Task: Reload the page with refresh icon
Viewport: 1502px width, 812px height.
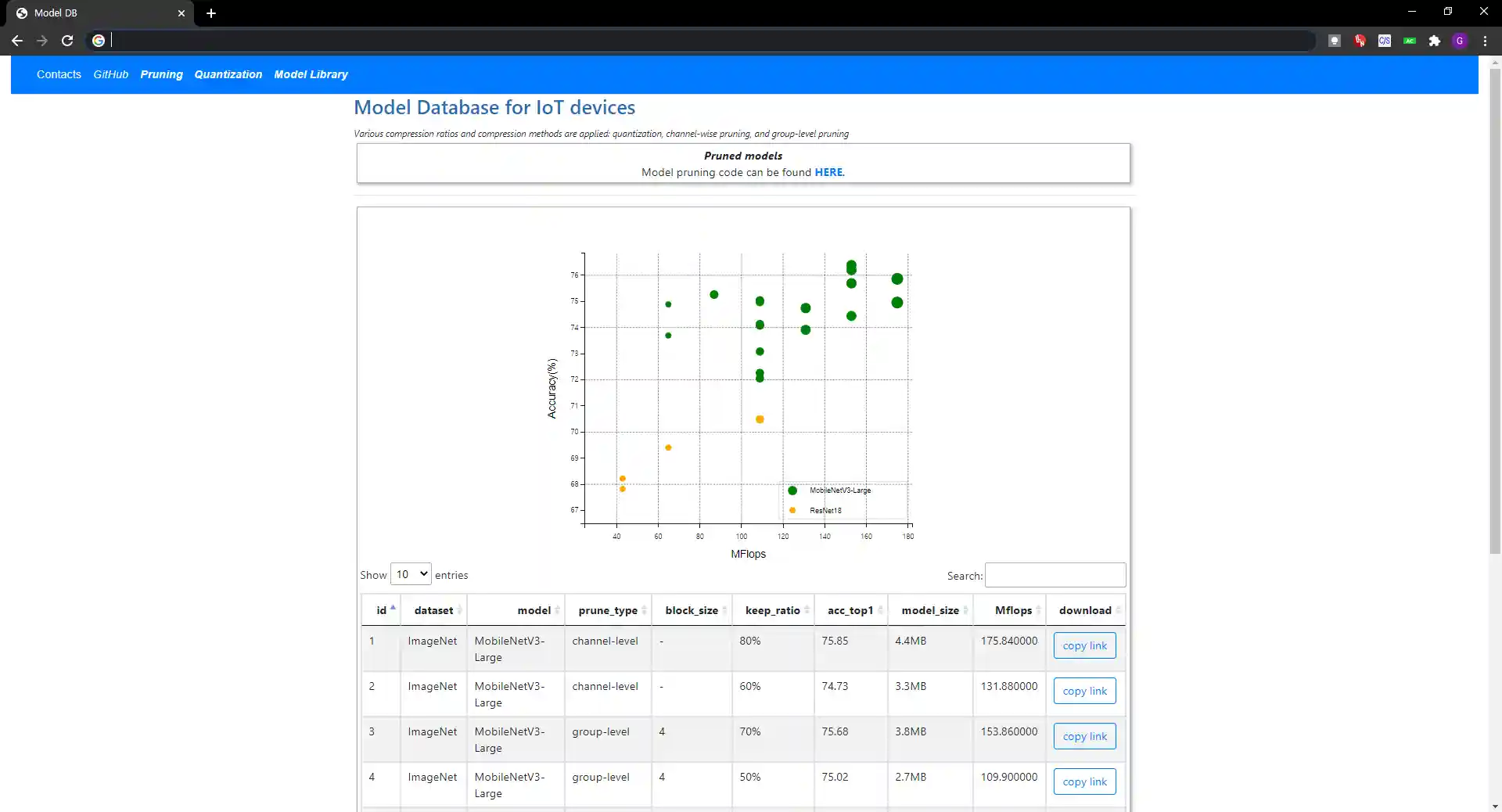Action: click(67, 41)
